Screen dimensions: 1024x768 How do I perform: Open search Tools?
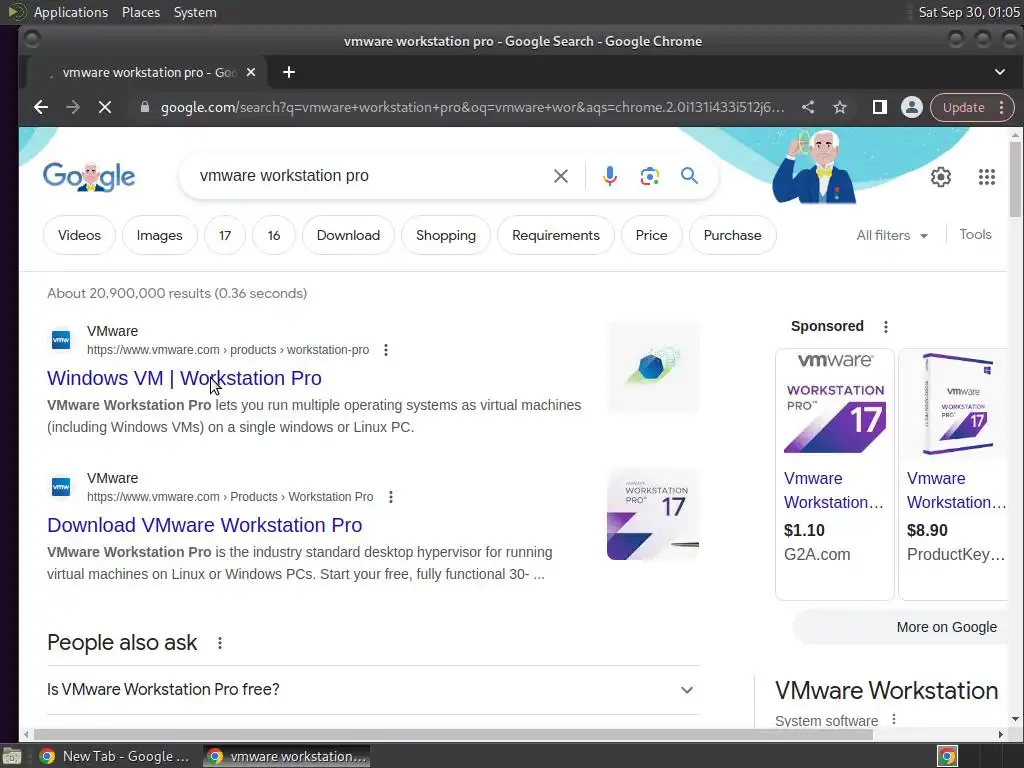(x=975, y=234)
